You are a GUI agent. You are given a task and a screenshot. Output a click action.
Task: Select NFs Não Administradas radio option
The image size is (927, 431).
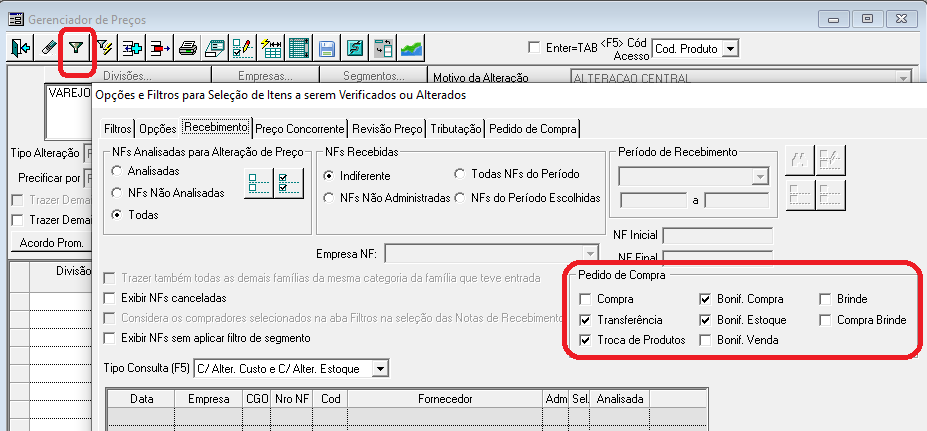click(329, 198)
